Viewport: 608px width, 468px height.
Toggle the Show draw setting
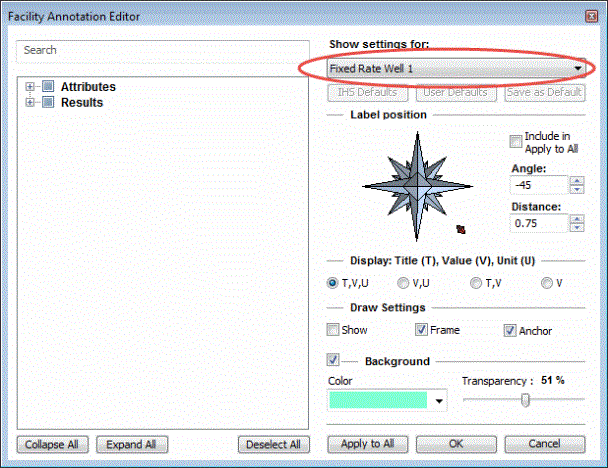coord(333,330)
